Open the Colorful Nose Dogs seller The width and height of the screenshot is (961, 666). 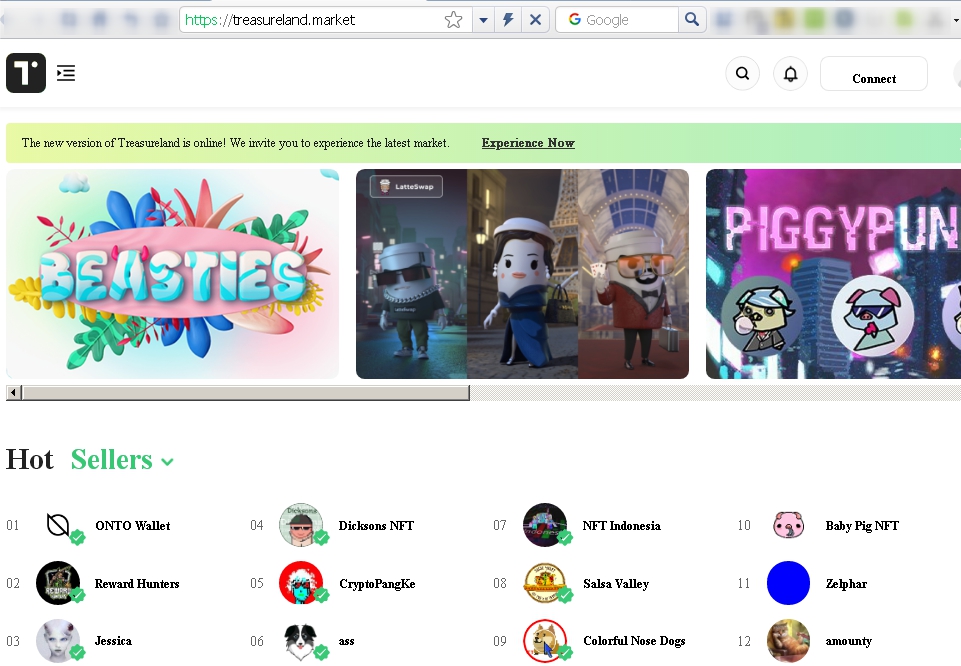pyautogui.click(x=633, y=641)
